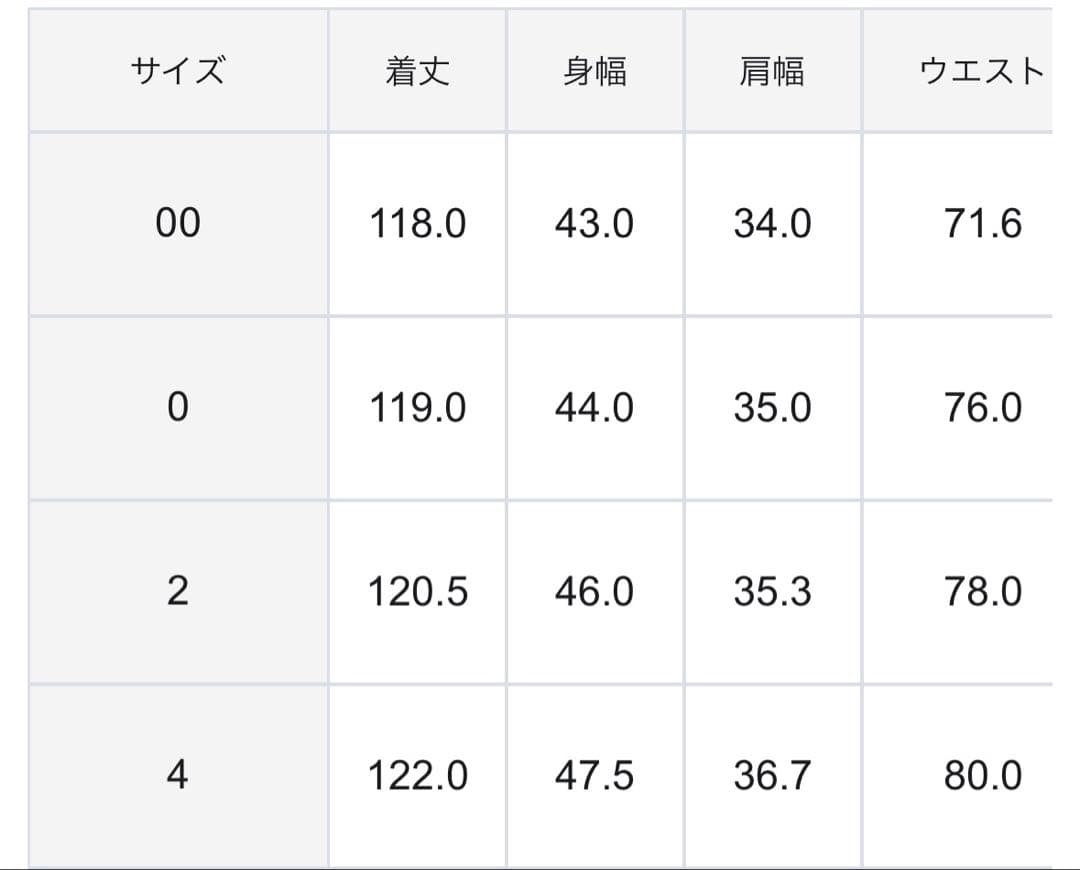The image size is (1080, 870).
Task: Click the 肩幅 column header
Action: click(x=772, y=72)
